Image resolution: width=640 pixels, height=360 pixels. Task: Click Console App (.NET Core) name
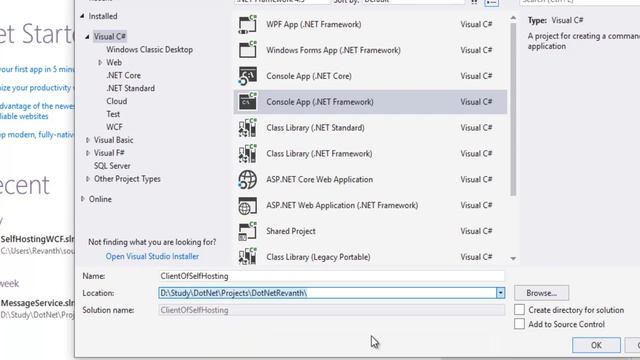tap(309, 76)
